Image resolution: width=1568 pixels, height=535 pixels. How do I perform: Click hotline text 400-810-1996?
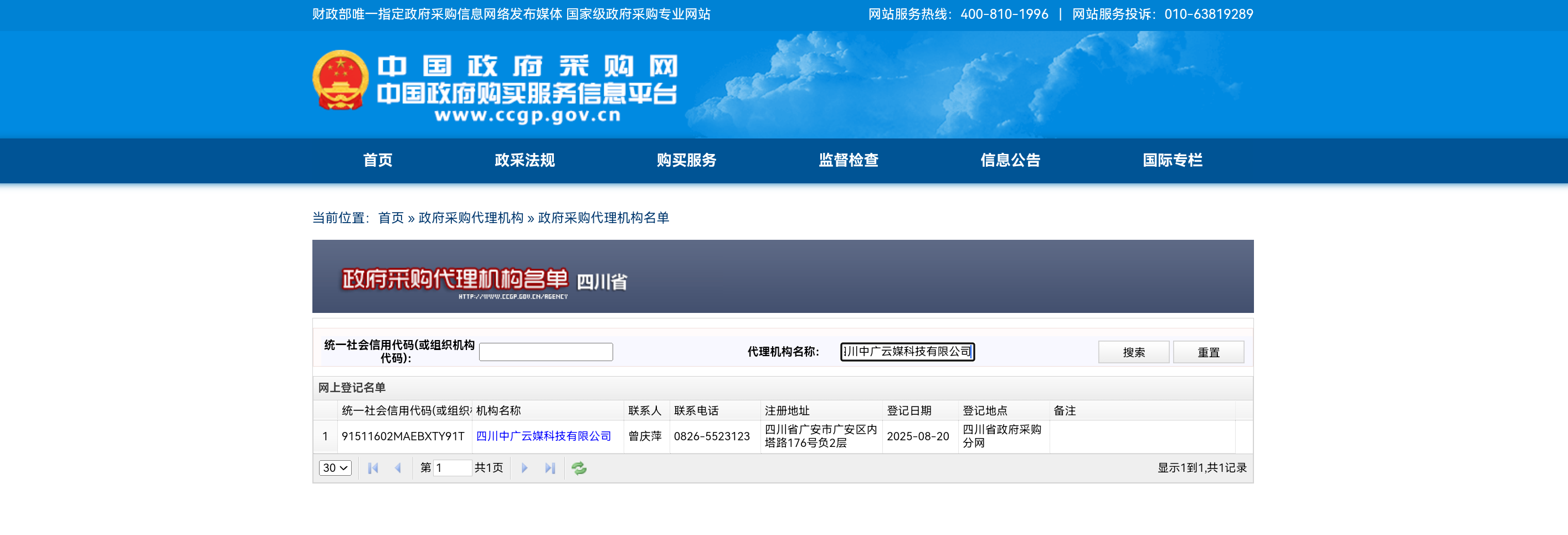[x=1004, y=14]
